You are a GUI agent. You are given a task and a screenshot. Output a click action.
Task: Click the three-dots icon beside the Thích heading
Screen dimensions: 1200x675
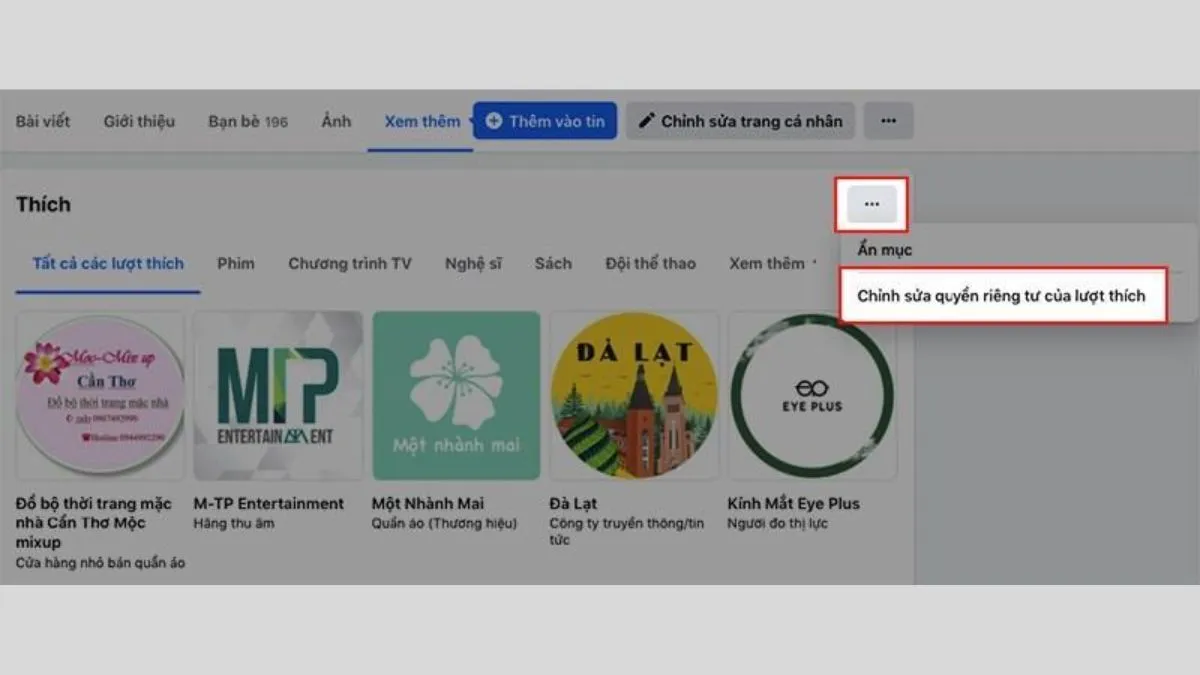pyautogui.click(x=870, y=203)
